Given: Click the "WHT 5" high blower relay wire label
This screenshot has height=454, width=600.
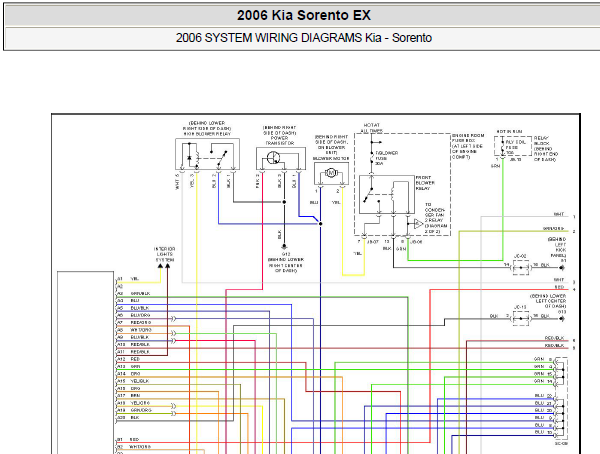Looking at the screenshot, I should (177, 182).
